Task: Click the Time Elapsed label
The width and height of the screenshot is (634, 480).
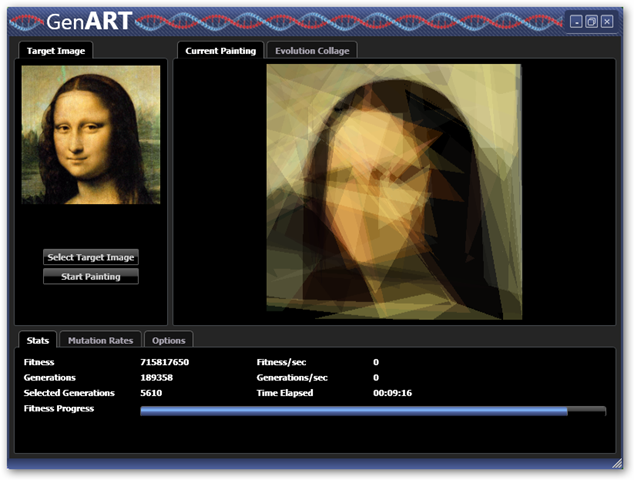Action: coord(285,393)
